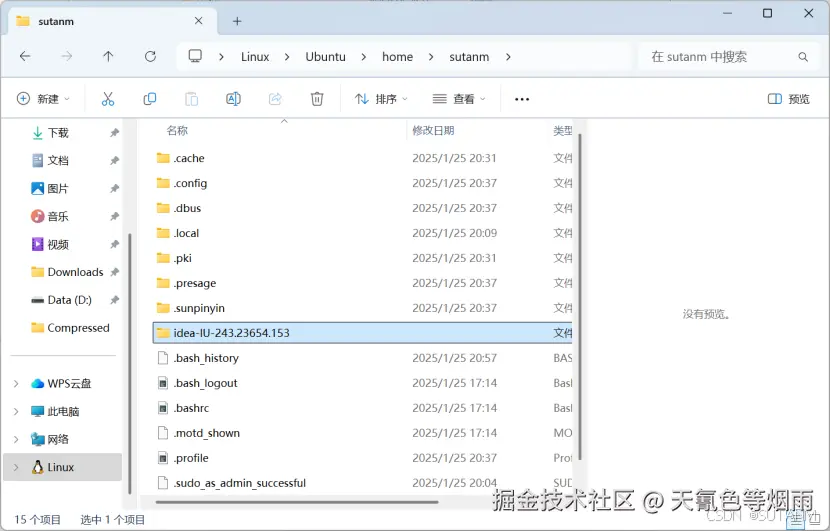831x531 pixels.
Task: Toggle the 预览 preview pane
Action: [789, 99]
